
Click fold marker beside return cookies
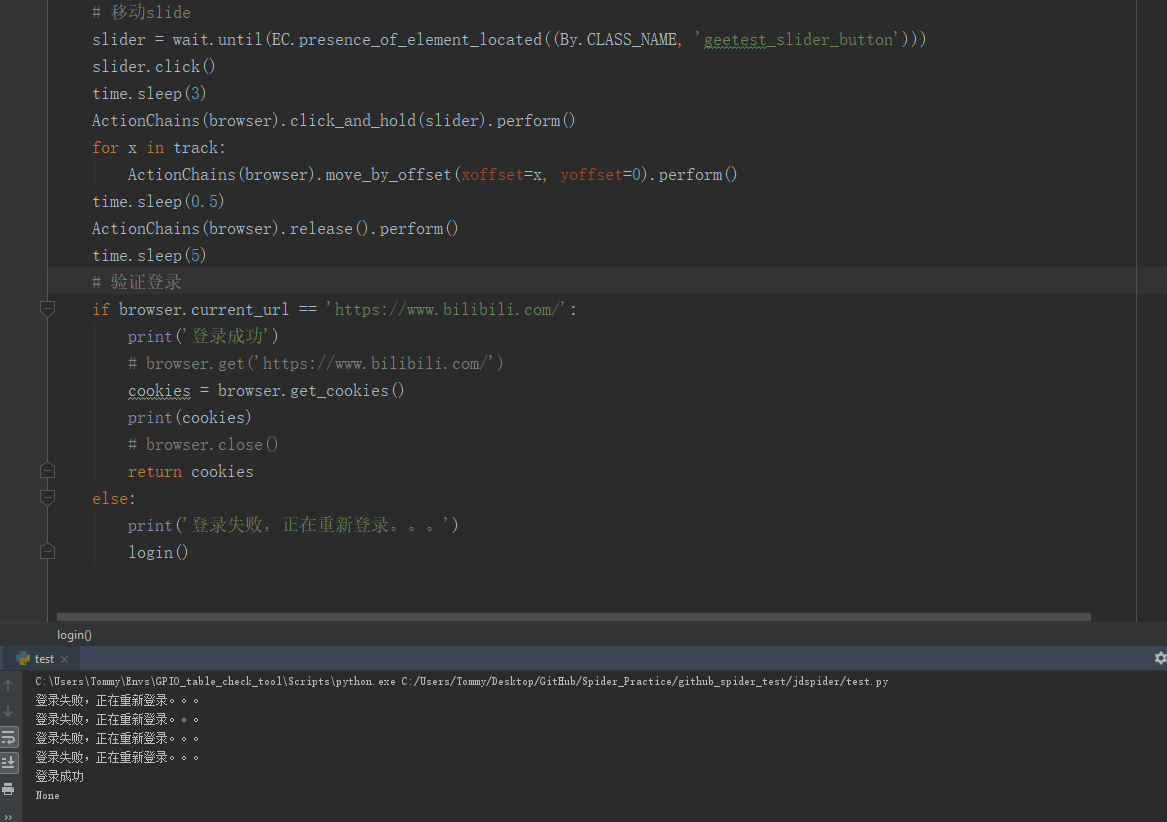pyautogui.click(x=47, y=471)
